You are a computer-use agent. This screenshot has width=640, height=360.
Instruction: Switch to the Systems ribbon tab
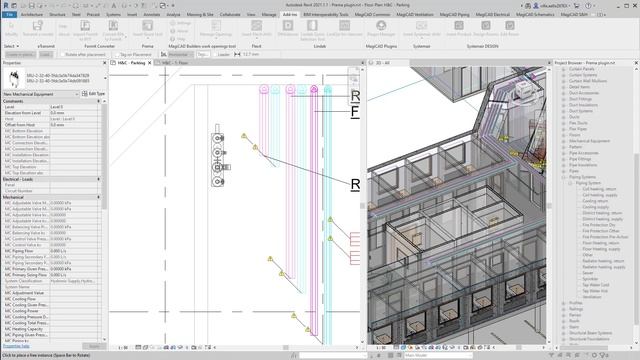point(113,14)
